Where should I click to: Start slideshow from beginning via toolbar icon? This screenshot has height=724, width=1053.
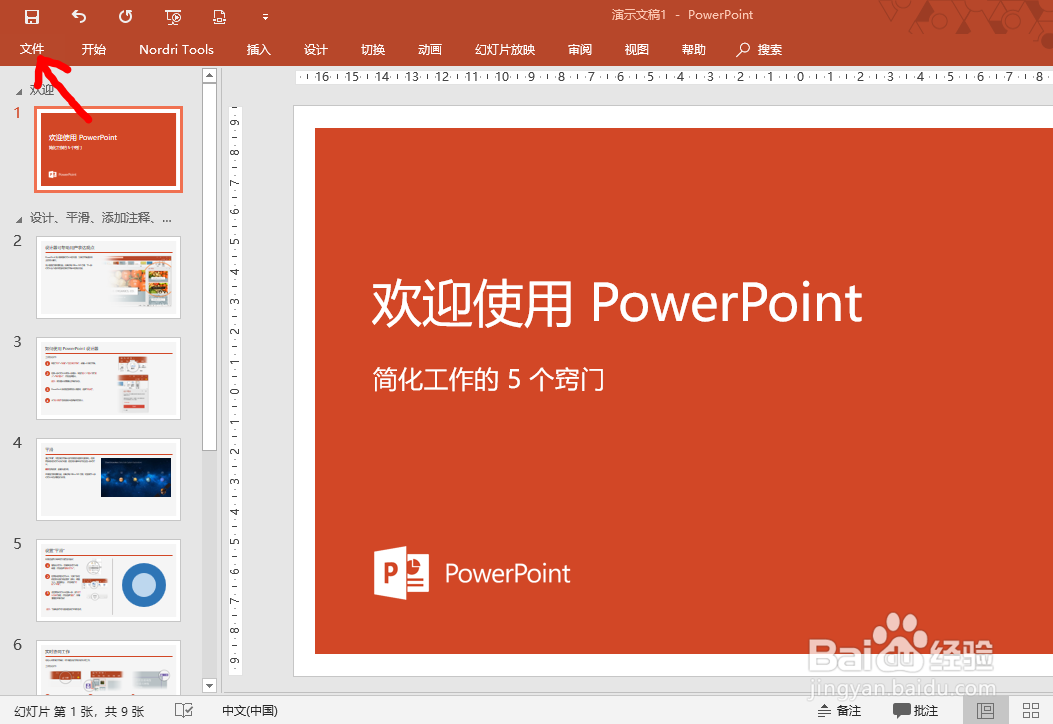click(x=172, y=16)
